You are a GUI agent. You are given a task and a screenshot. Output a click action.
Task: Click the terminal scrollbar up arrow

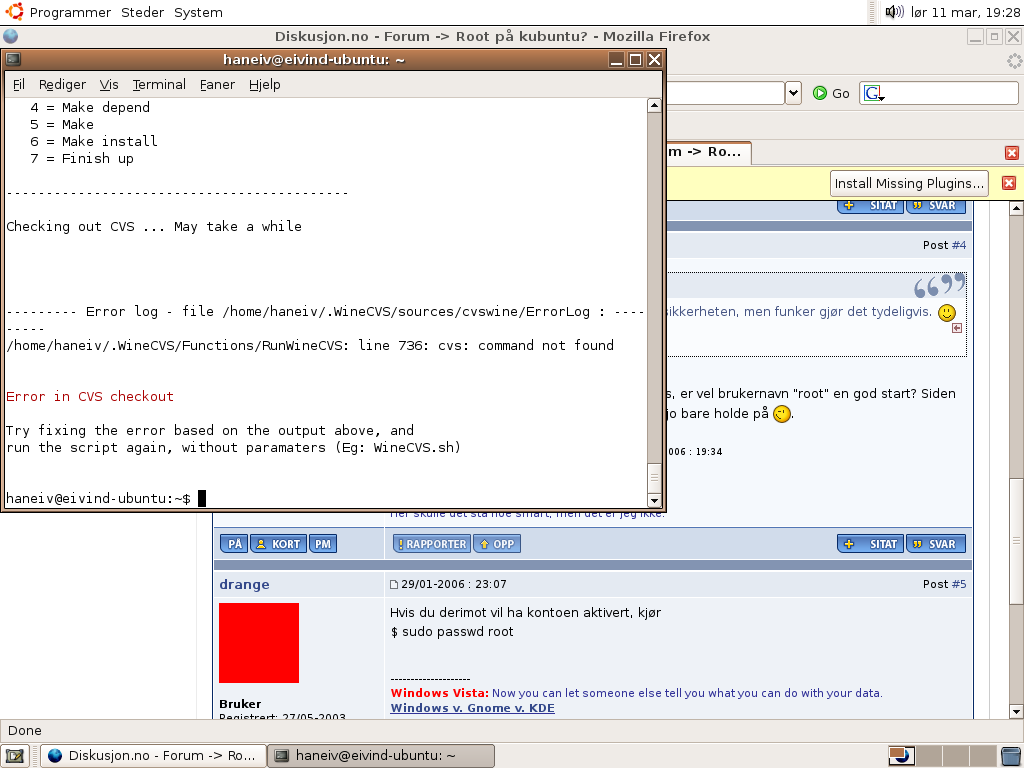click(x=654, y=106)
